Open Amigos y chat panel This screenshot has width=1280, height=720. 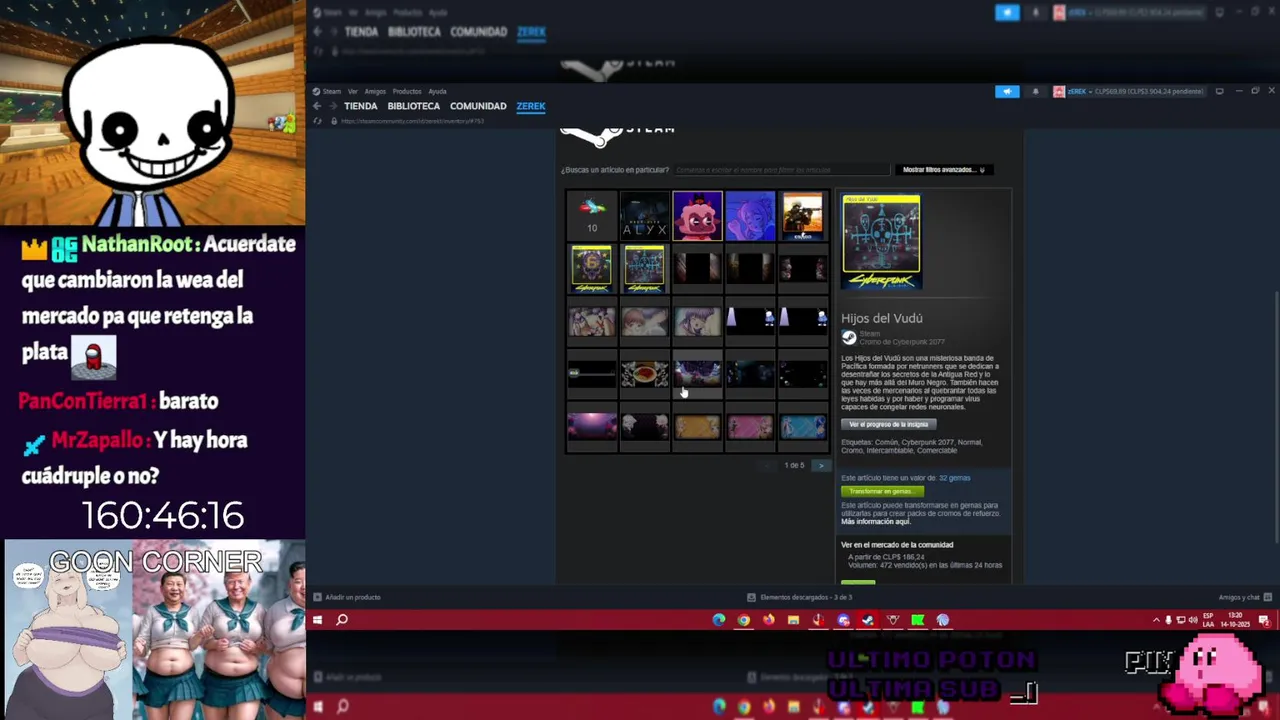tap(1243, 597)
